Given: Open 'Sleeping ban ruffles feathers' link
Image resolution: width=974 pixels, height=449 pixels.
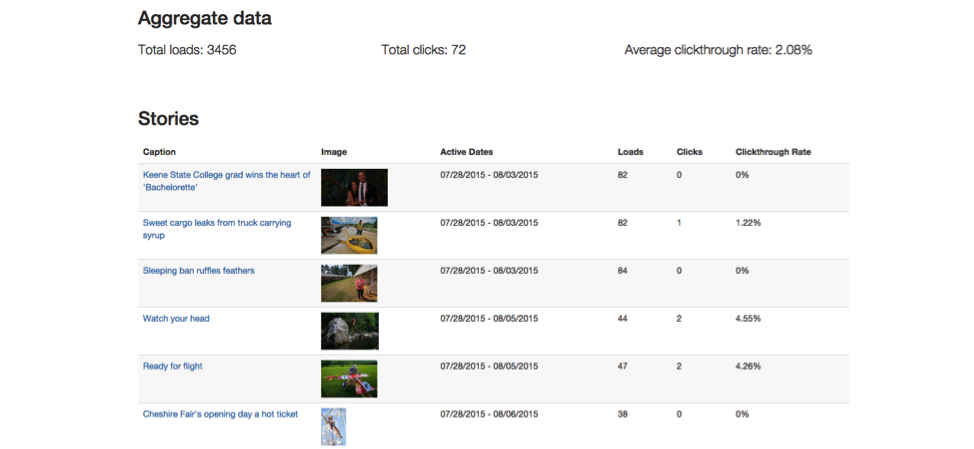Looking at the screenshot, I should point(199,271).
